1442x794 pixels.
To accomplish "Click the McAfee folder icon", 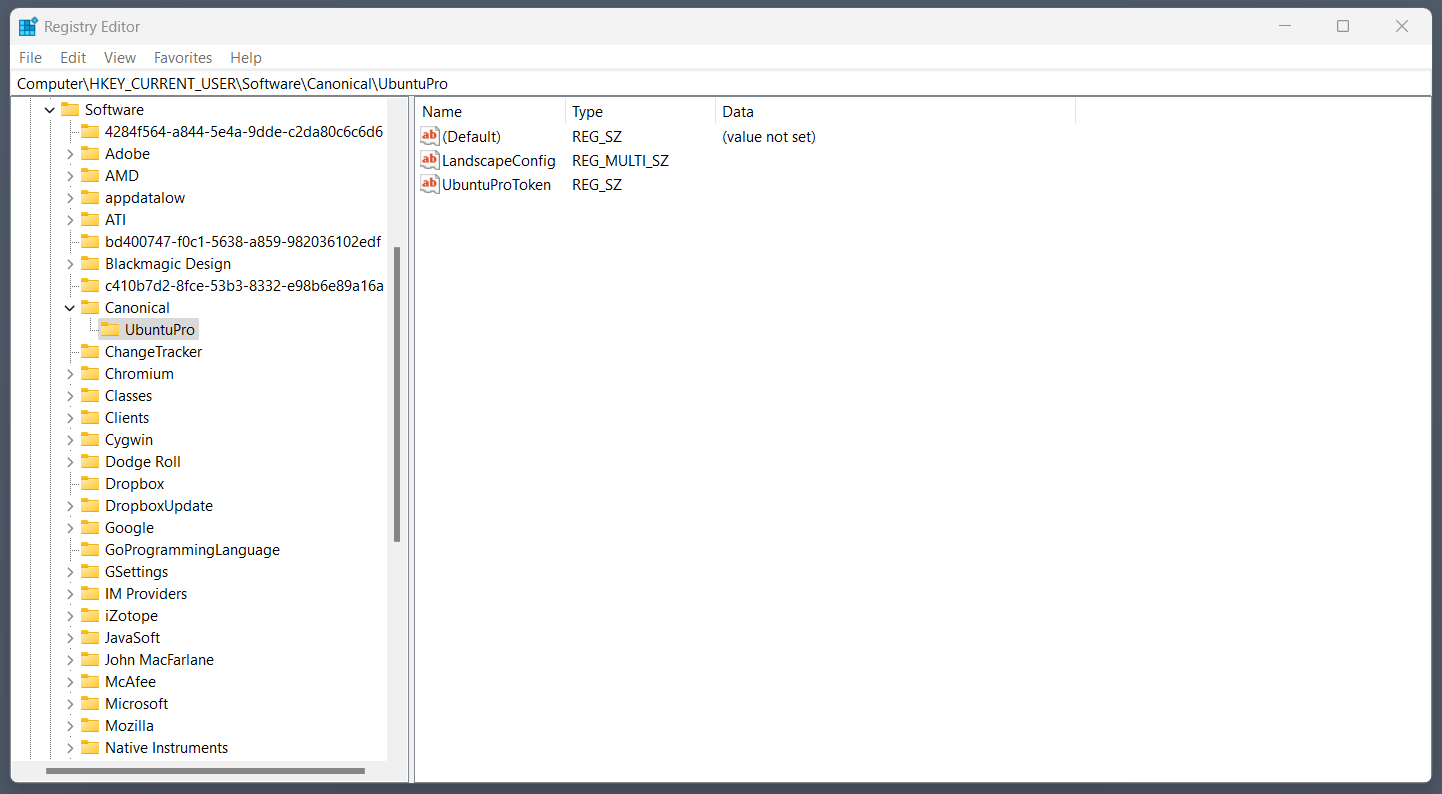I will (x=90, y=682).
